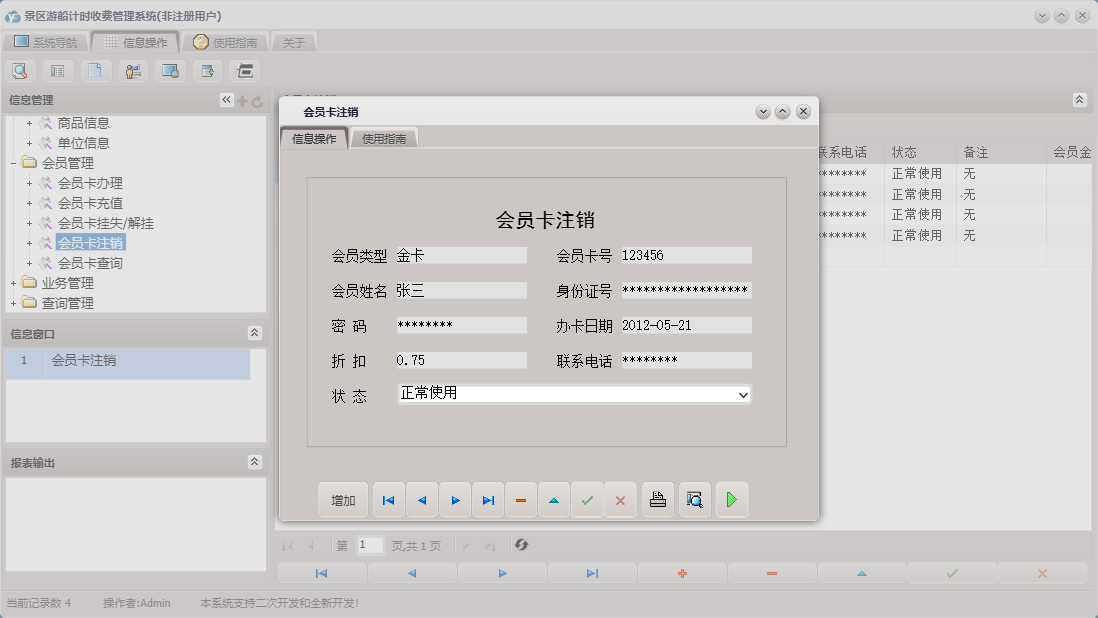Open the 状态 dropdown in the dialog

(743, 395)
